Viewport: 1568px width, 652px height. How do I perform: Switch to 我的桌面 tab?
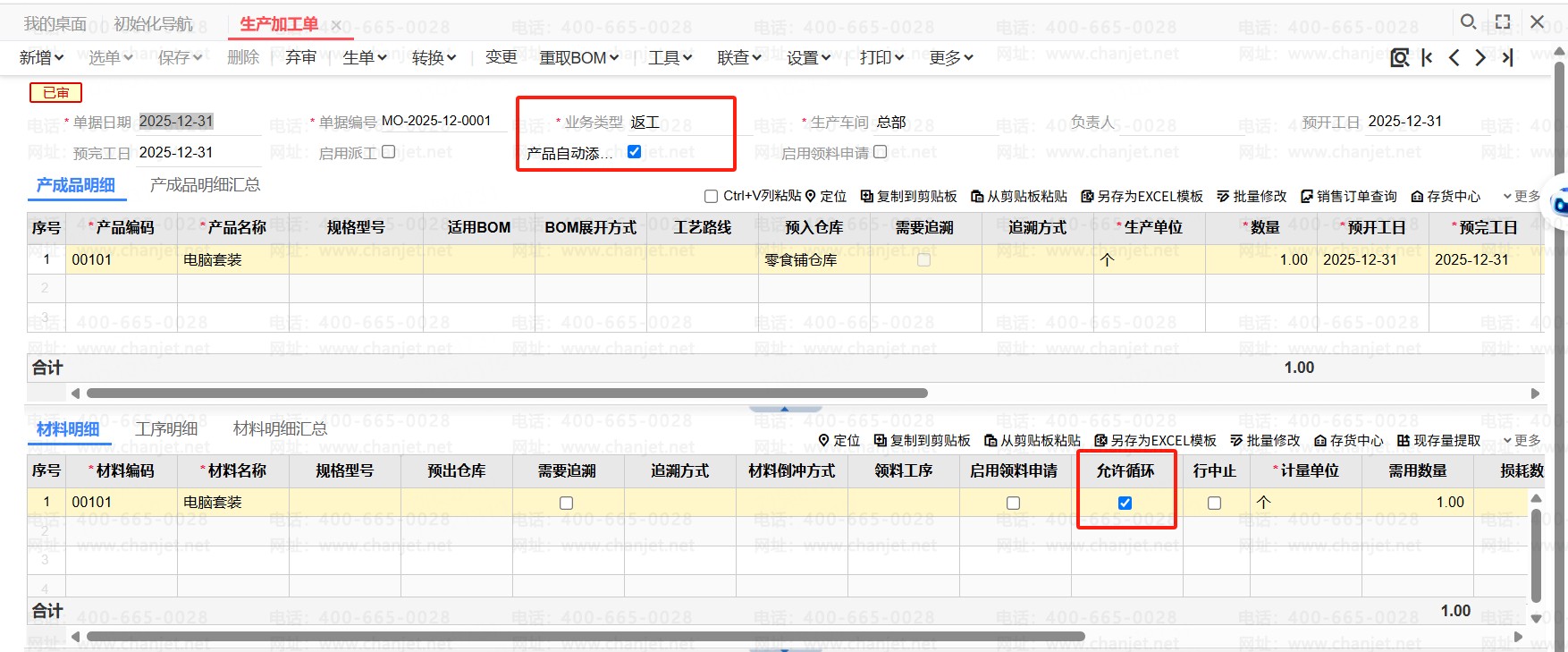point(55,24)
